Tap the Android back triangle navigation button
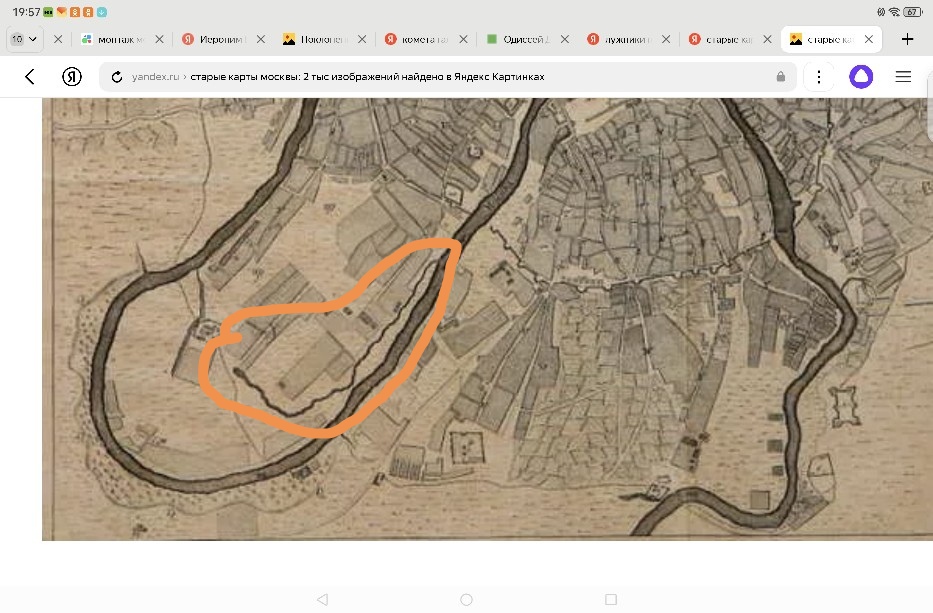This screenshot has height=613, width=933. pos(323,599)
